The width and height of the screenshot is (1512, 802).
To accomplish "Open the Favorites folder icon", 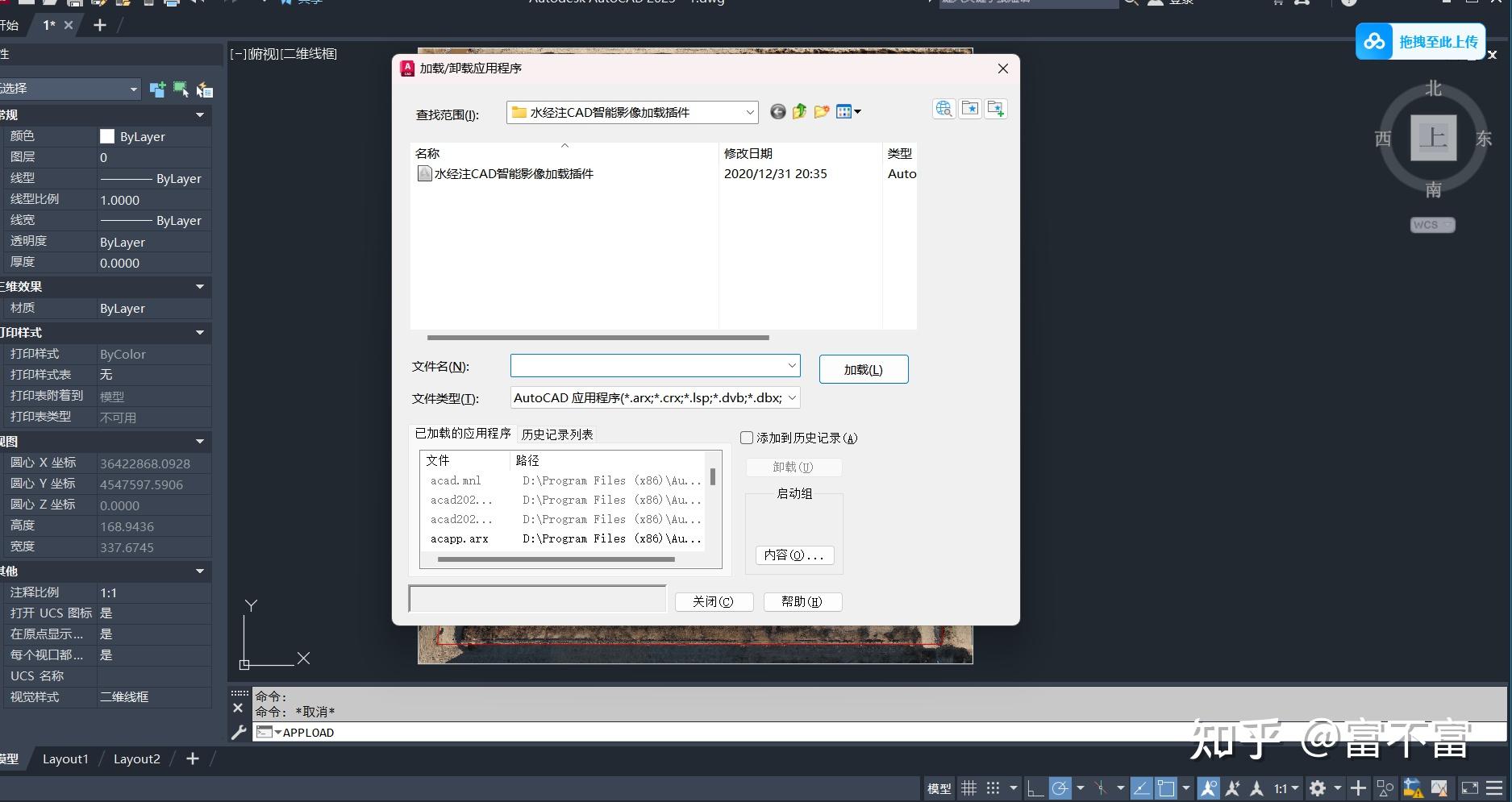I will (970, 109).
